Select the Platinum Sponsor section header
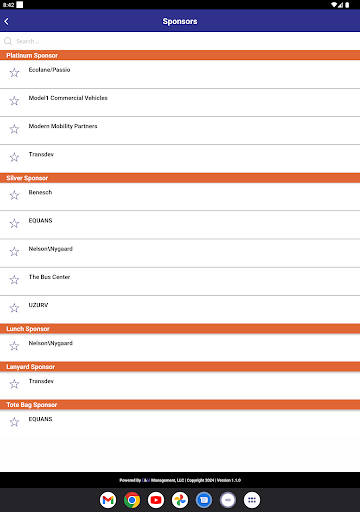 (180, 55)
